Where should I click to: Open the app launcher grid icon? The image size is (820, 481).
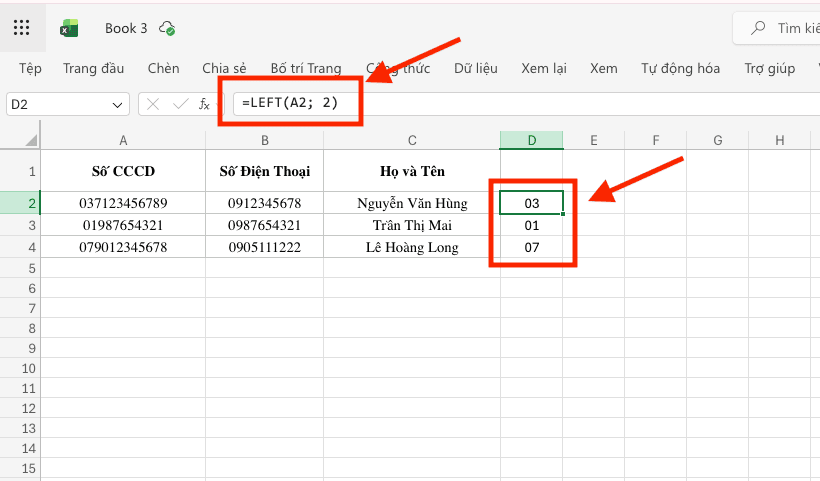[x=21, y=28]
